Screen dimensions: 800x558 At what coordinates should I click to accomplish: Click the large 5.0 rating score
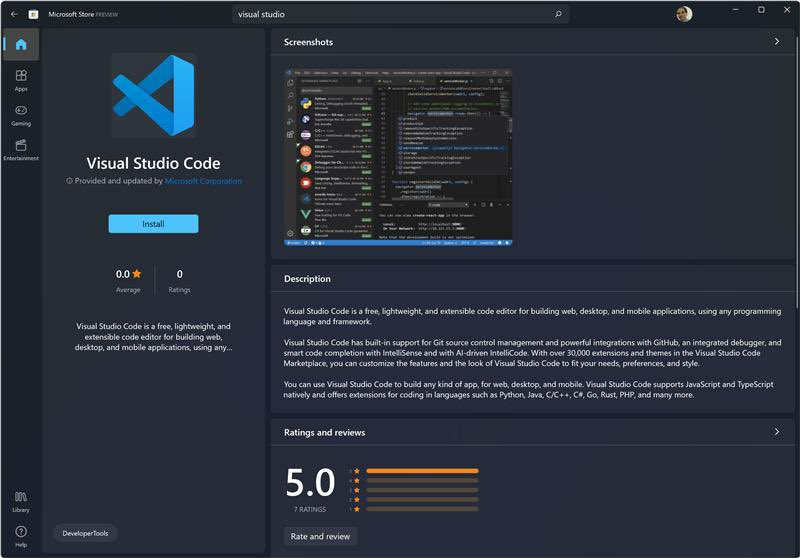(310, 483)
